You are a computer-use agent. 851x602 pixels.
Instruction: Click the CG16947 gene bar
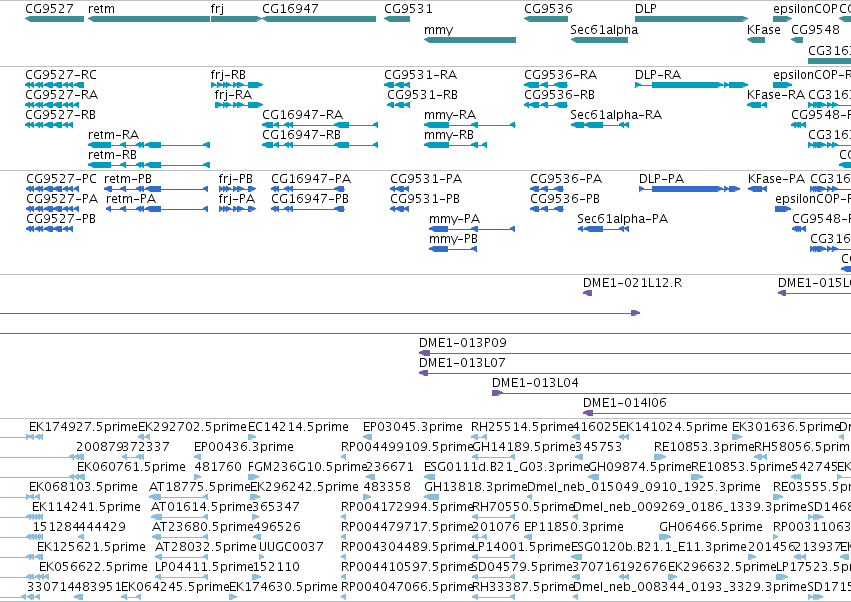pos(319,19)
